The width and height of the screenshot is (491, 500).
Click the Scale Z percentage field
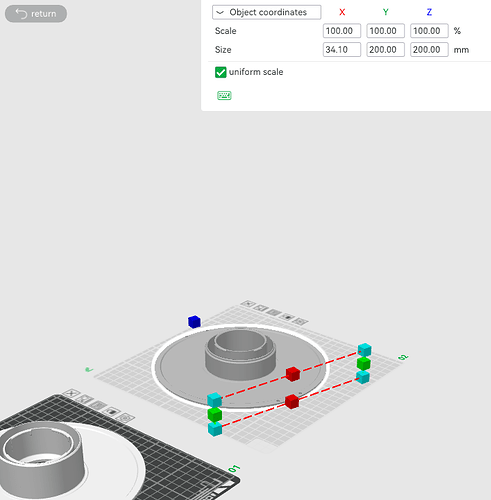click(429, 31)
